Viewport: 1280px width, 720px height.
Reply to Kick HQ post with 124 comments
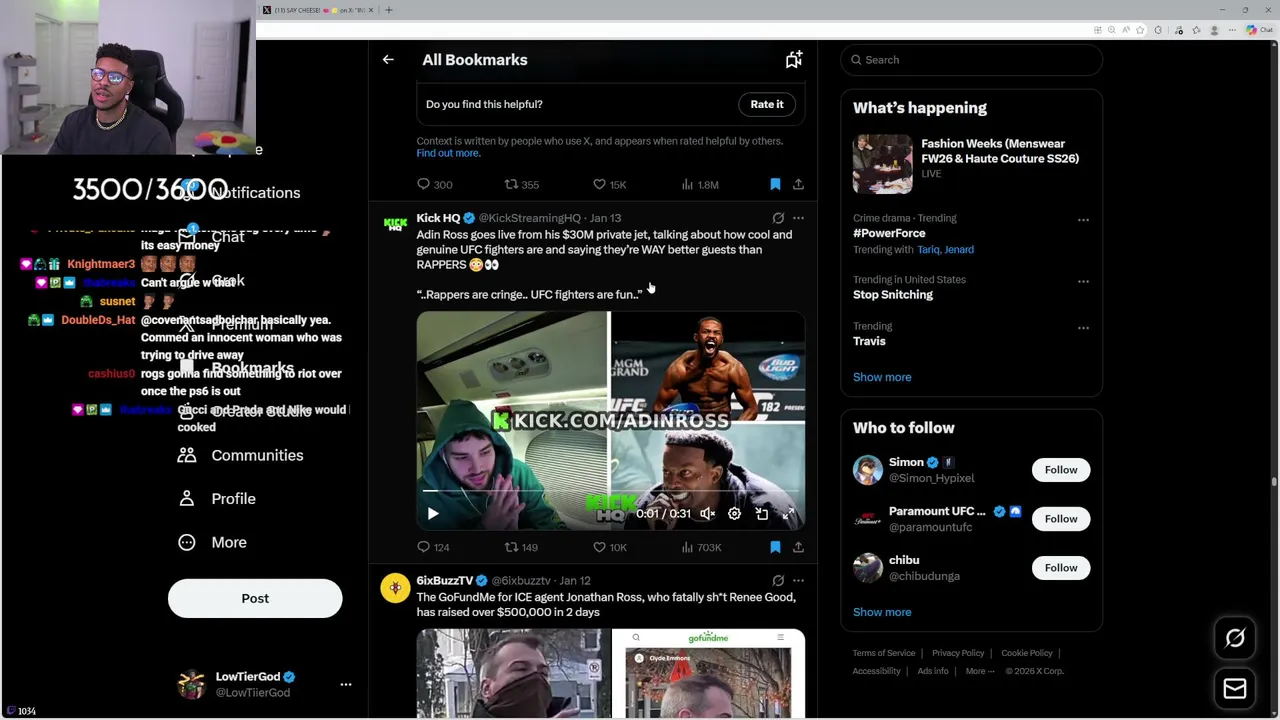coord(434,548)
